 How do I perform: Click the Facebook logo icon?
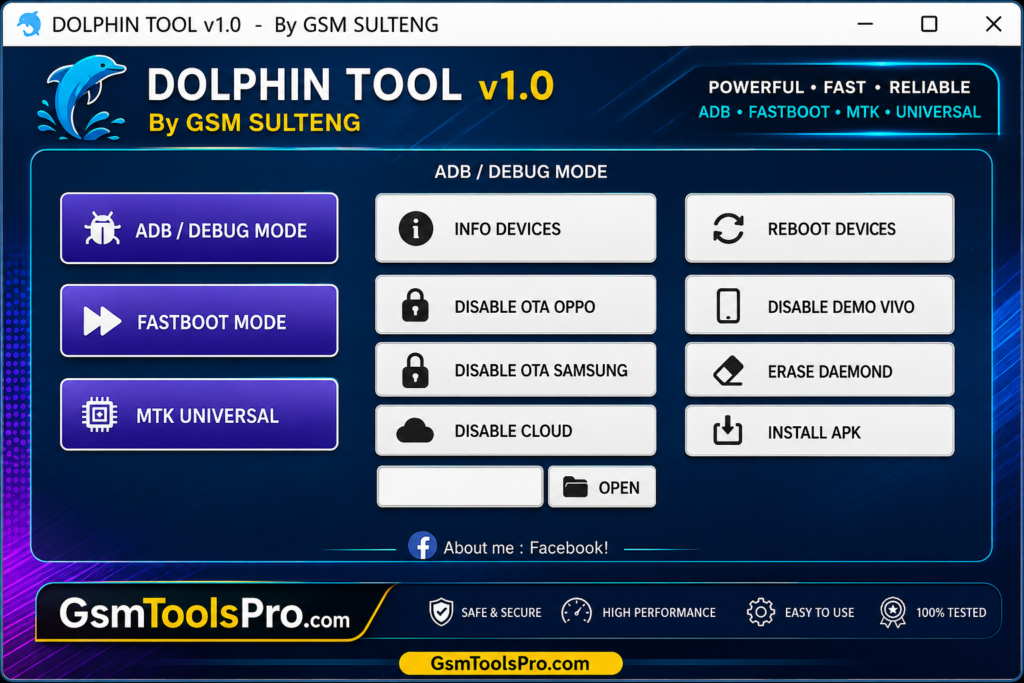pyautogui.click(x=423, y=546)
